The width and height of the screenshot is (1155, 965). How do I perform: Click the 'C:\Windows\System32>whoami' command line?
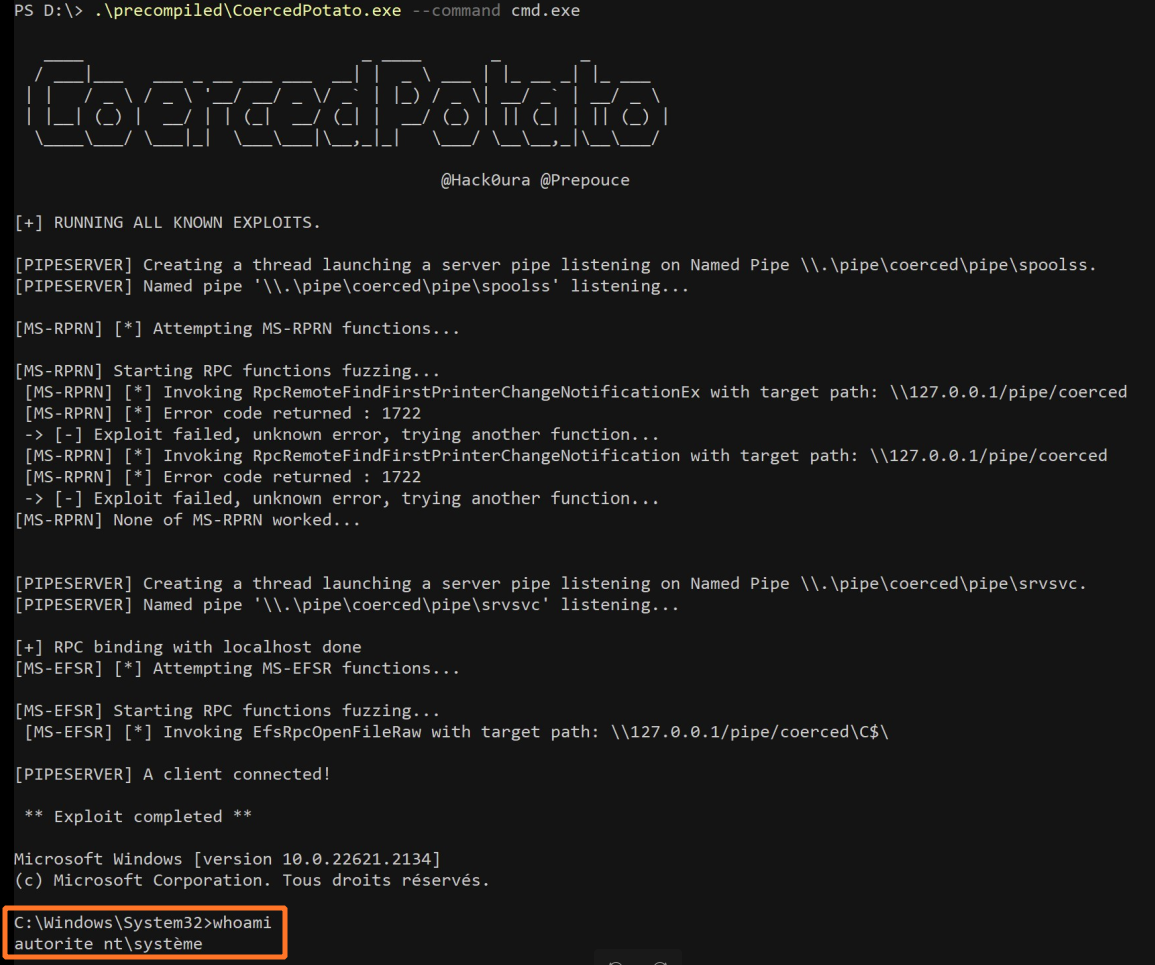click(143, 923)
